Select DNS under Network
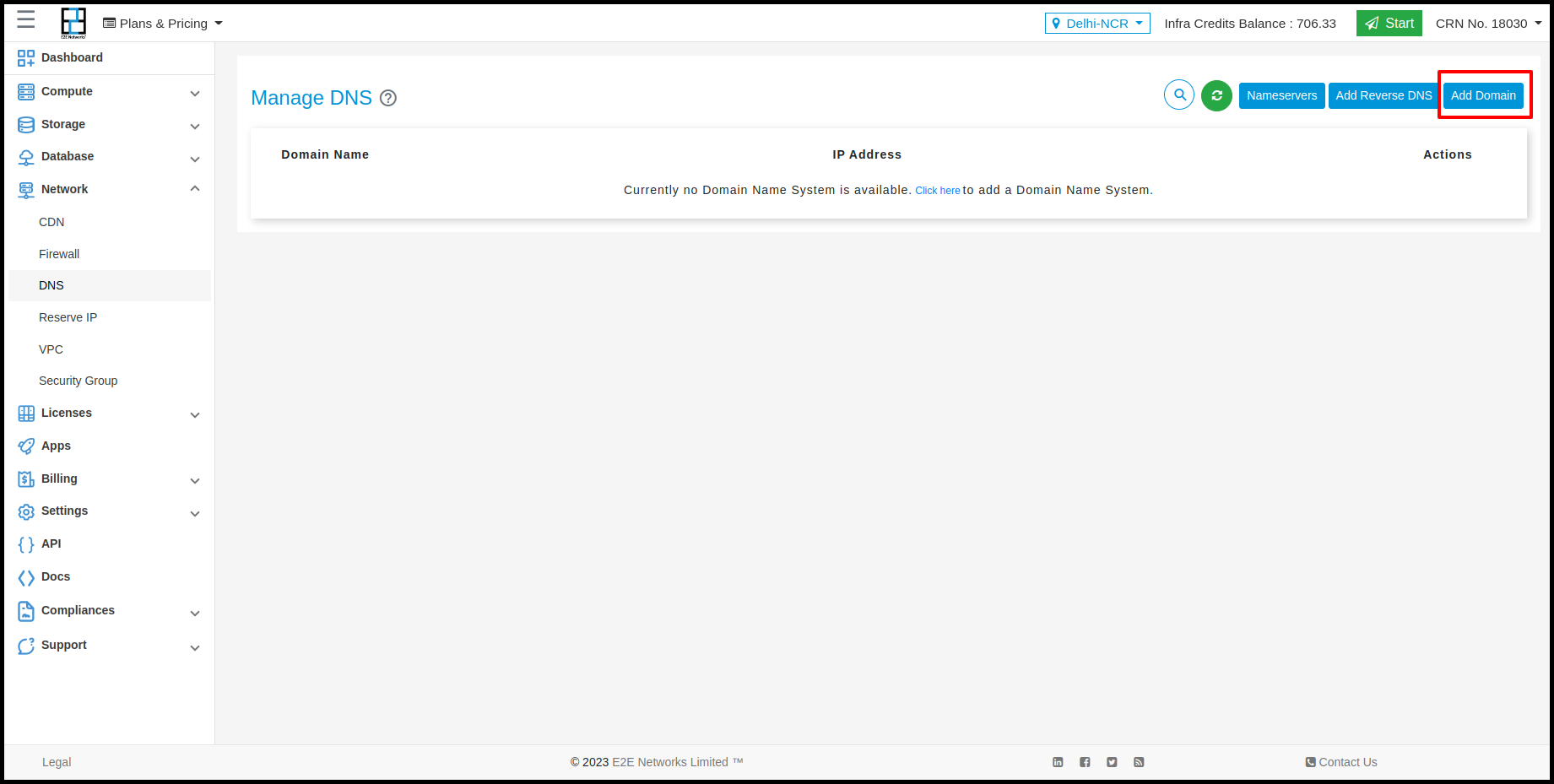 (110, 285)
